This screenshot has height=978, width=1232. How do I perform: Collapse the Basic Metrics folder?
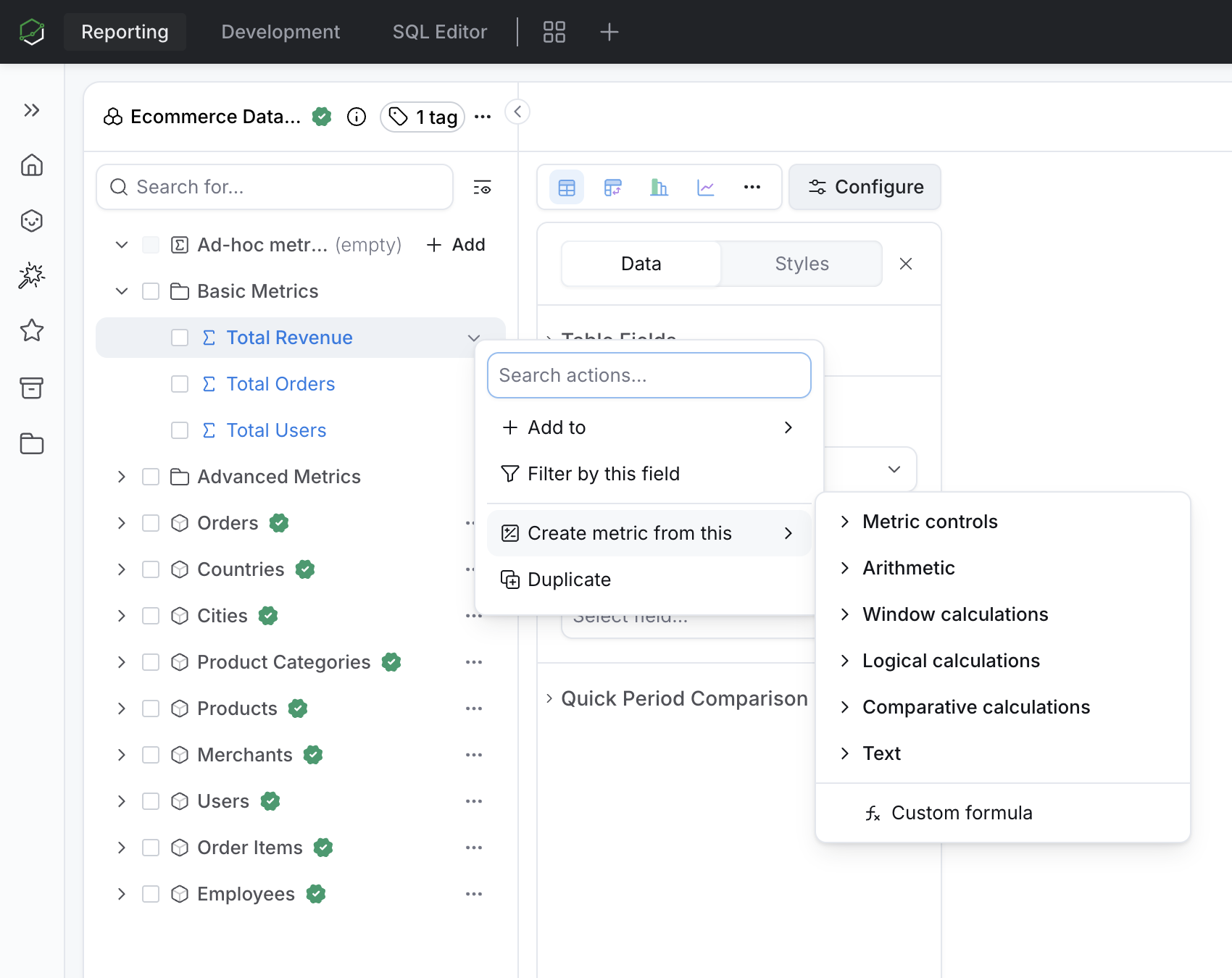coord(122,291)
